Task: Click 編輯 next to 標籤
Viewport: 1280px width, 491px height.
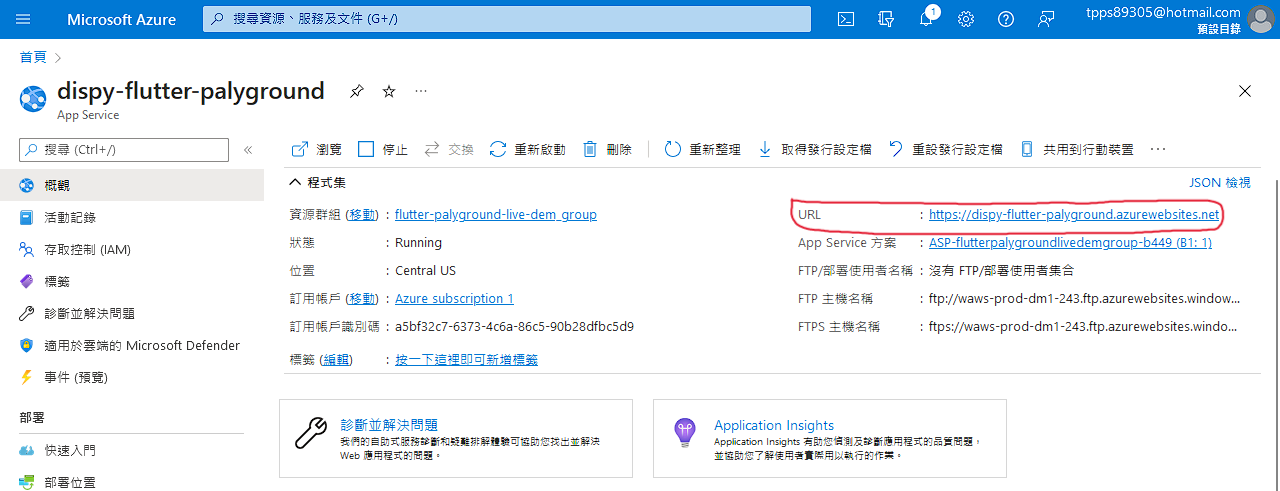Action: [x=335, y=359]
